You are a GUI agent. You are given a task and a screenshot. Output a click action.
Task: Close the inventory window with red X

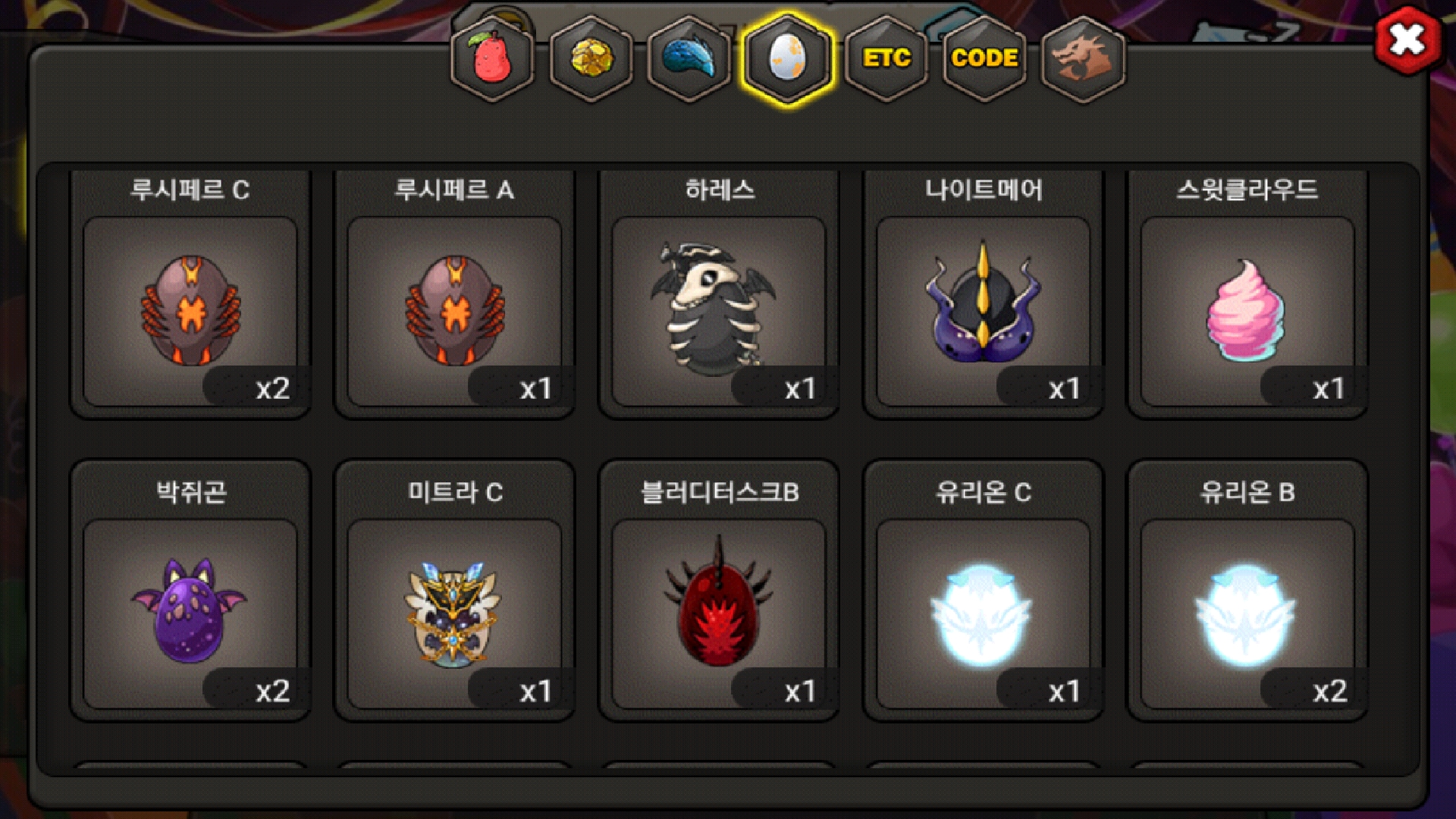(x=1408, y=40)
